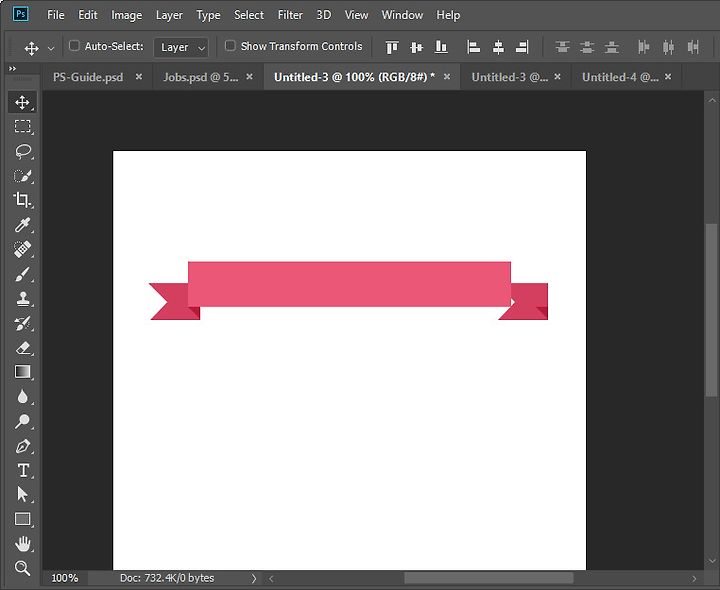Open the Select menu
The height and width of the screenshot is (590, 720).
coord(248,15)
